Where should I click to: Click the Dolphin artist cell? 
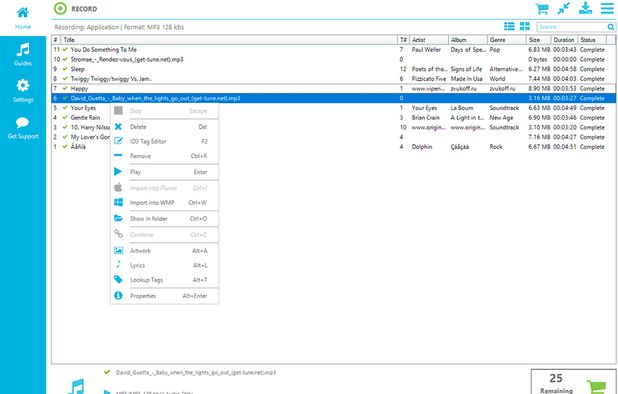point(422,147)
